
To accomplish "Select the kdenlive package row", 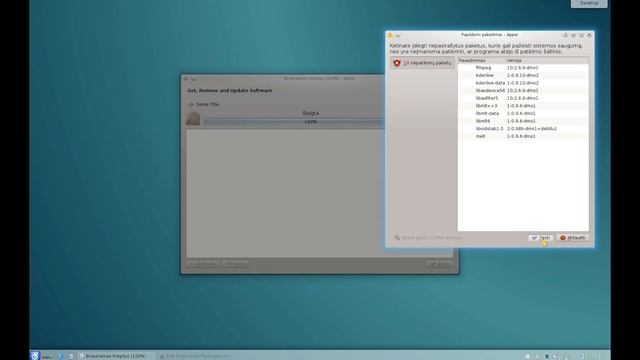I will [523, 76].
